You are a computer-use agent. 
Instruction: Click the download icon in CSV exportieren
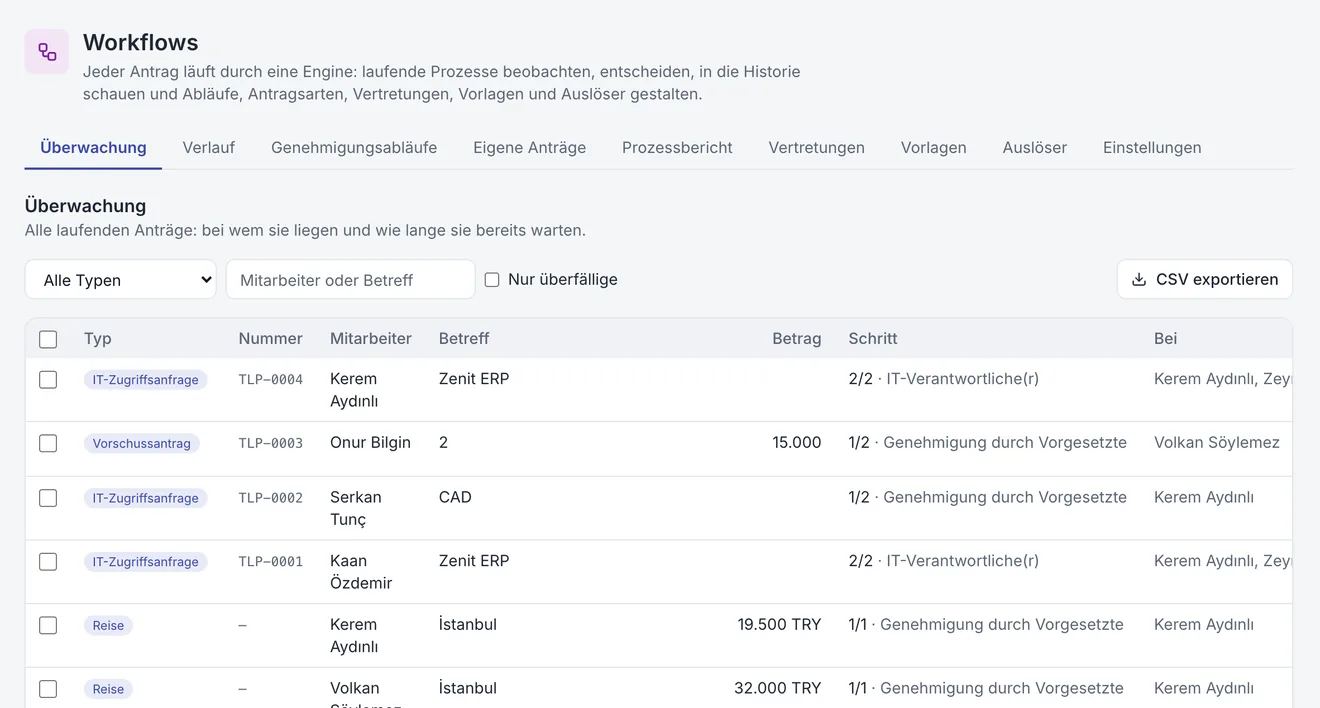click(1139, 280)
